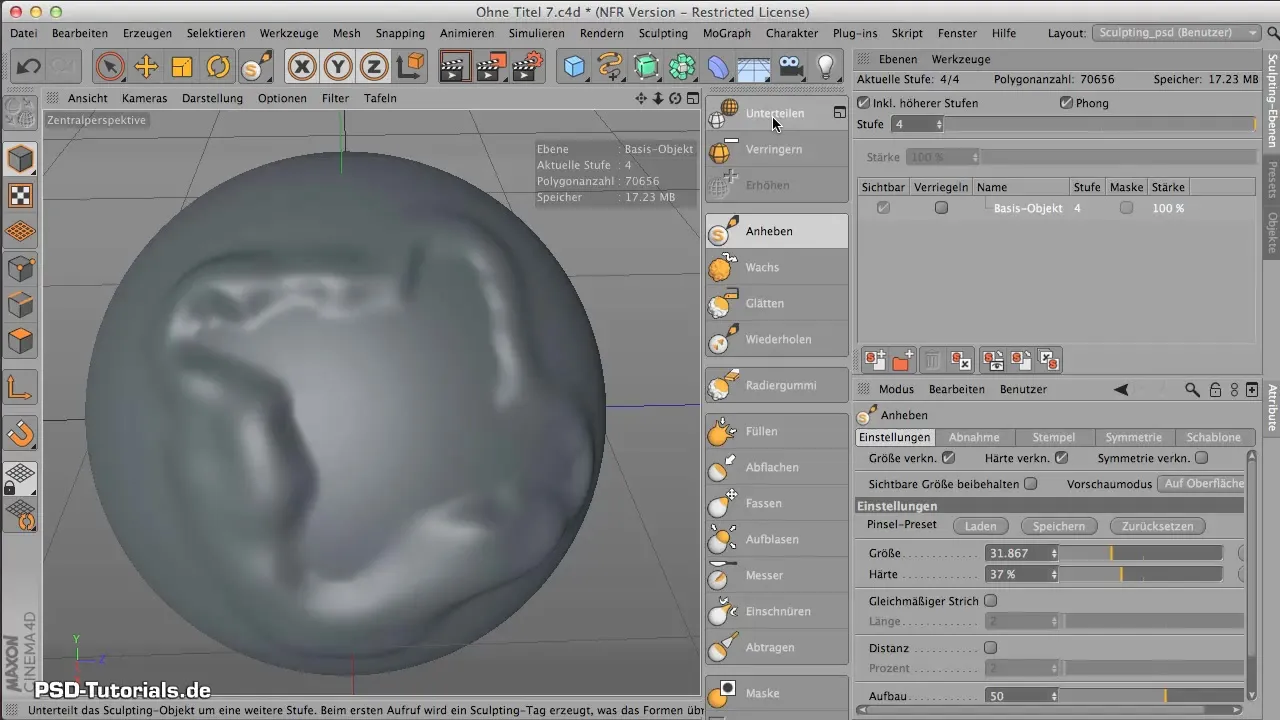Choose the Maske mask tool

coord(776,693)
